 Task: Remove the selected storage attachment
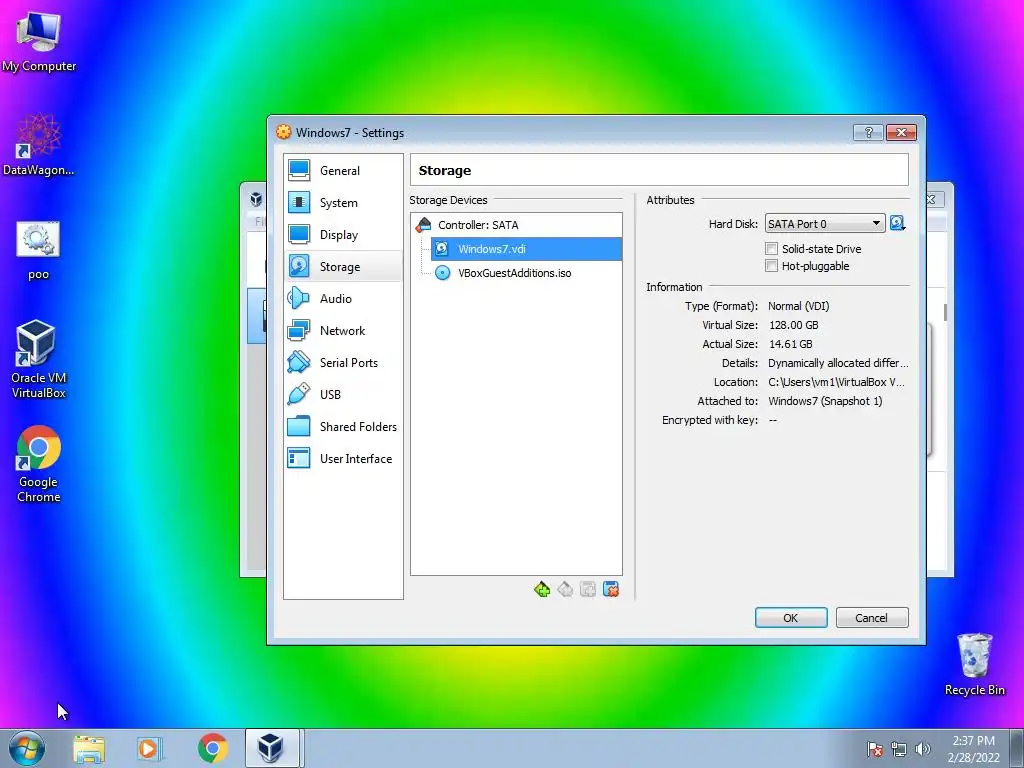tap(611, 590)
